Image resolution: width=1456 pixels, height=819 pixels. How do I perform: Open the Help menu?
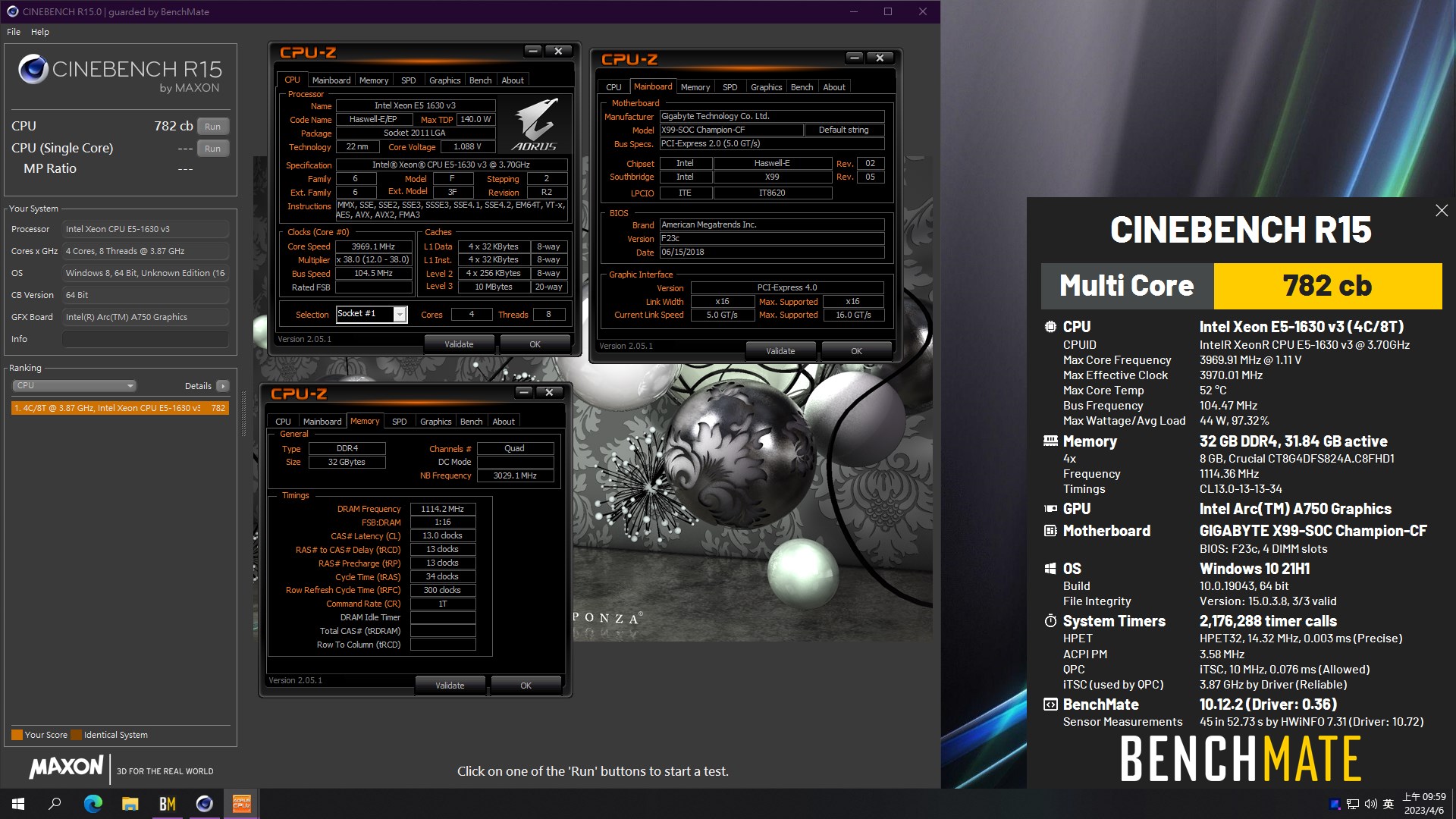40,32
